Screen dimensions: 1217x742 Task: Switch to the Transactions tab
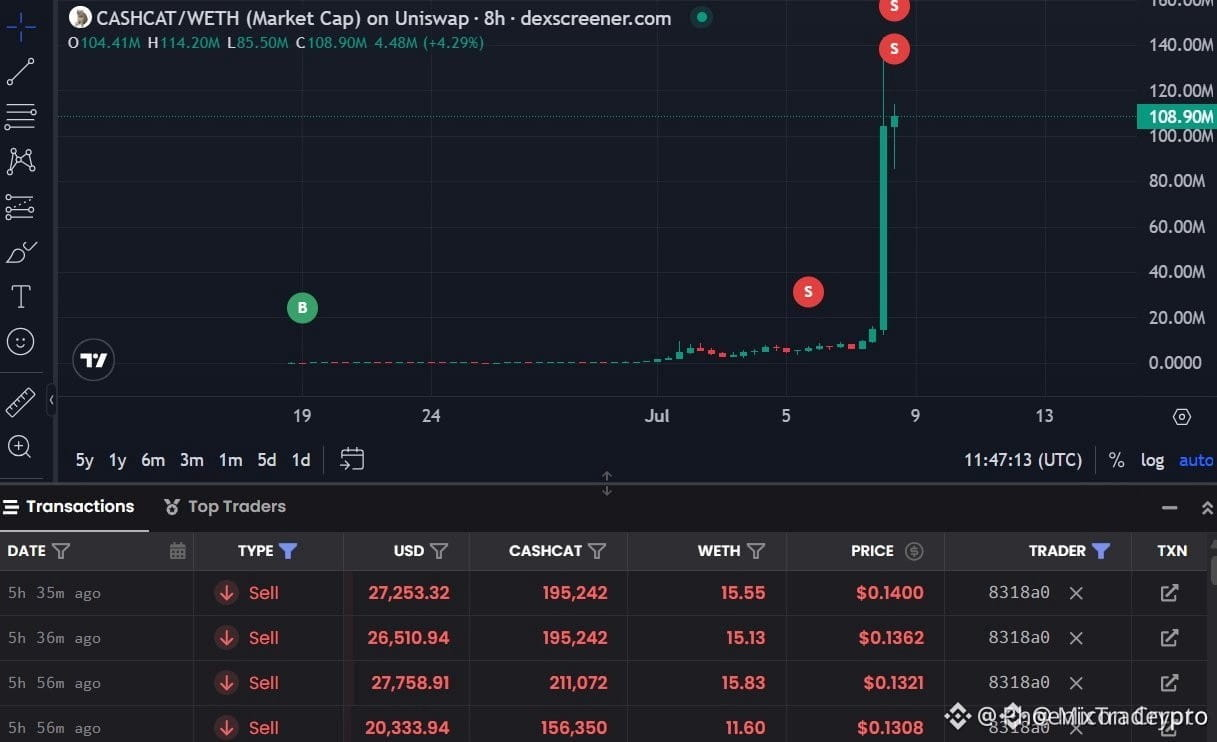pyautogui.click(x=69, y=506)
